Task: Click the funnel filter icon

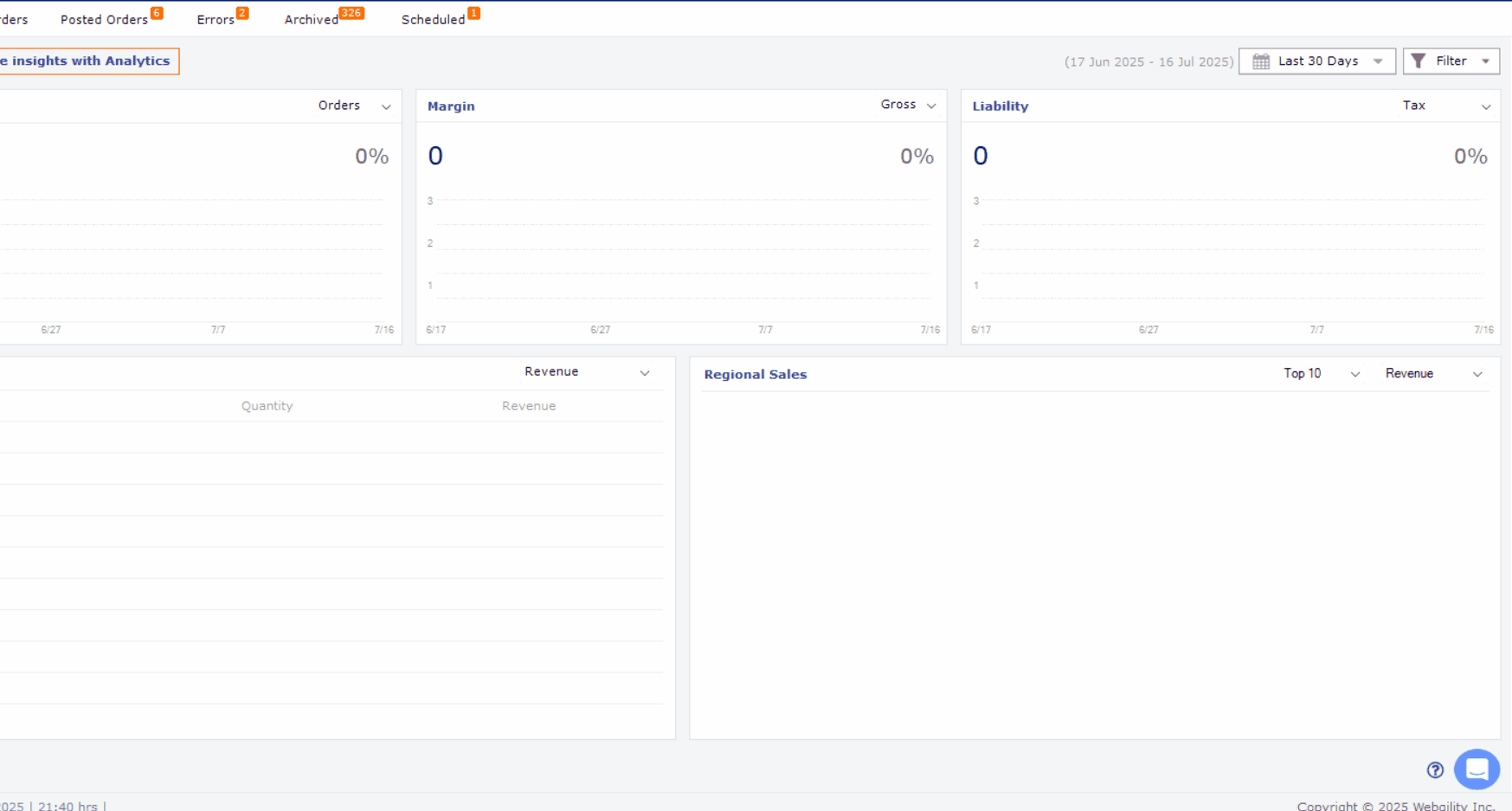Action: [1419, 61]
